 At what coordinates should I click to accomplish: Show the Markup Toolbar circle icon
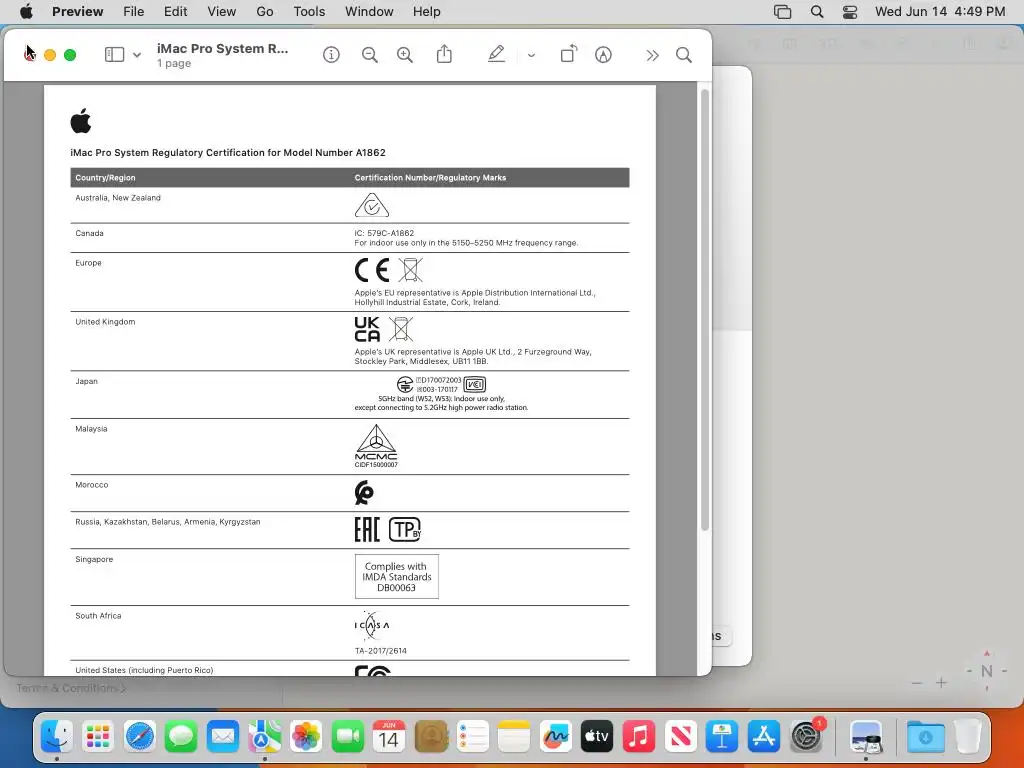click(603, 55)
